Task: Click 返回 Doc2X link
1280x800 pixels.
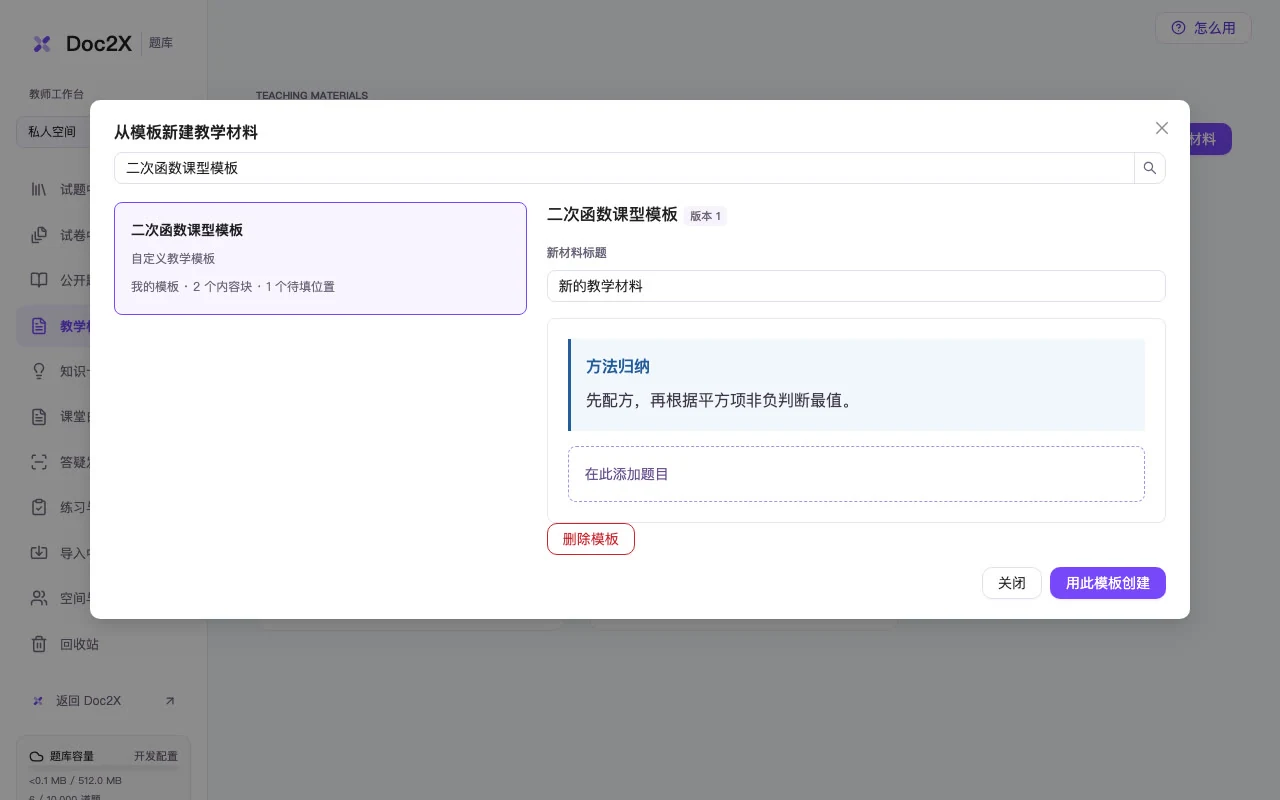Action: pos(88,701)
